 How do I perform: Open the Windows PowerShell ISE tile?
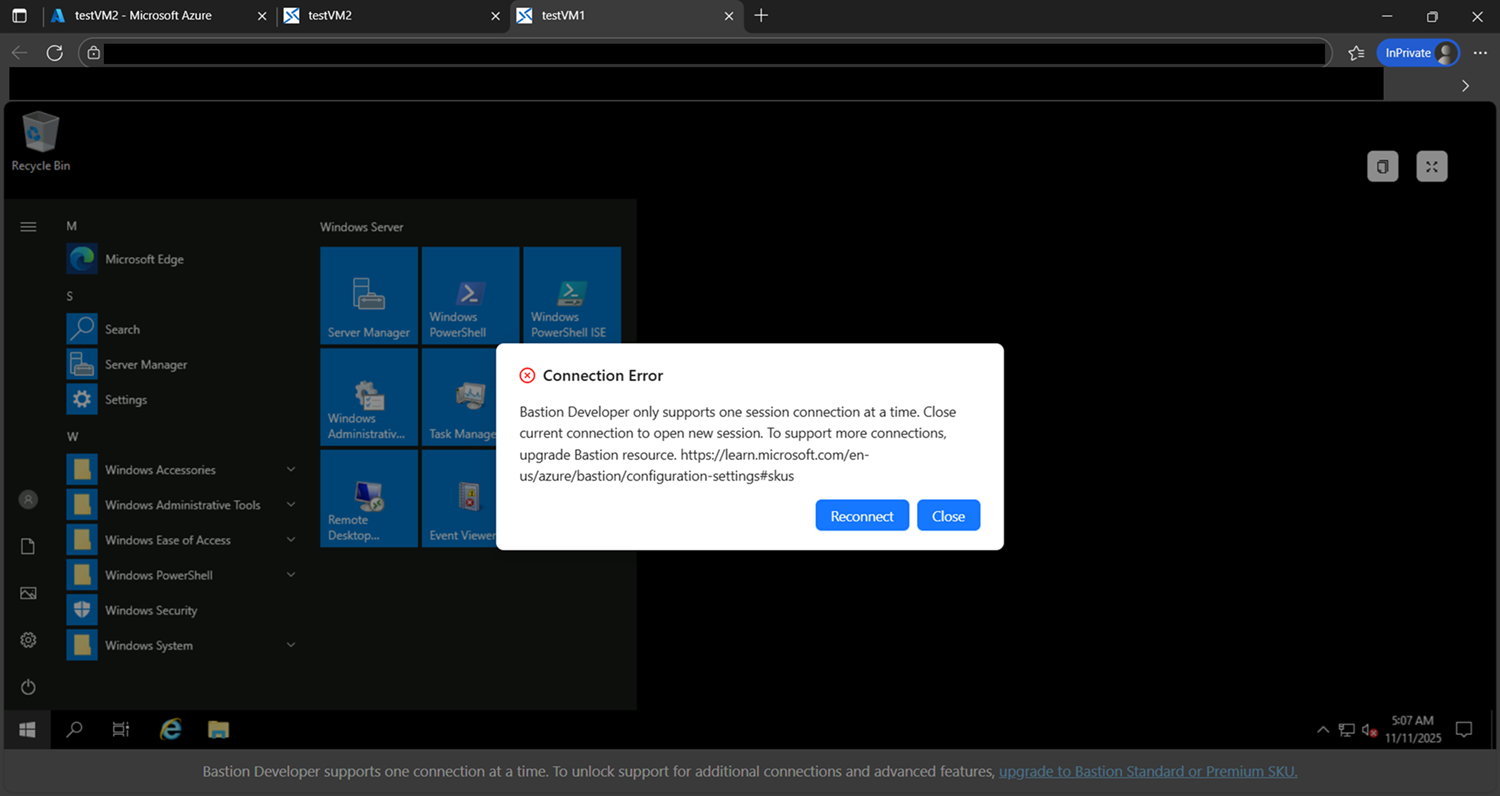coord(571,296)
